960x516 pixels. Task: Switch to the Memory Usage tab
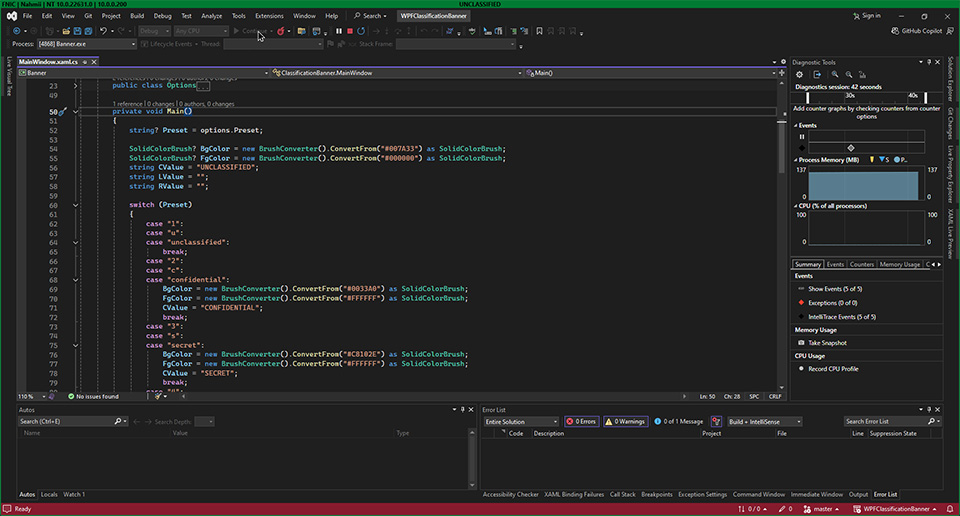coord(899,264)
